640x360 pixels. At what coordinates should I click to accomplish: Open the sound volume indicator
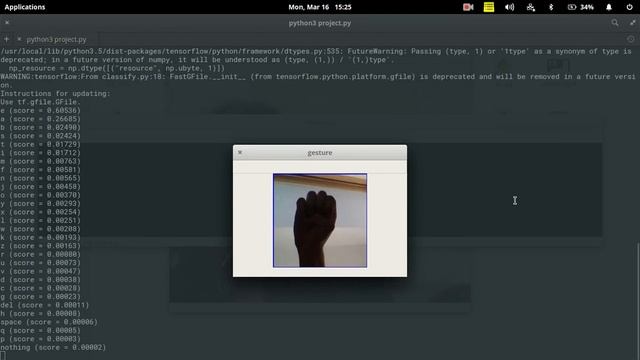click(x=509, y=7)
